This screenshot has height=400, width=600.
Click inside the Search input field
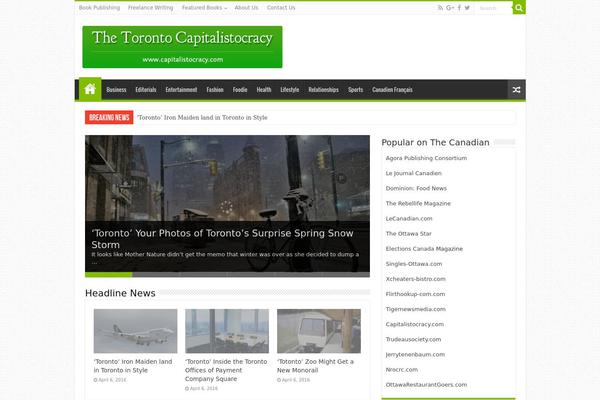coord(494,8)
